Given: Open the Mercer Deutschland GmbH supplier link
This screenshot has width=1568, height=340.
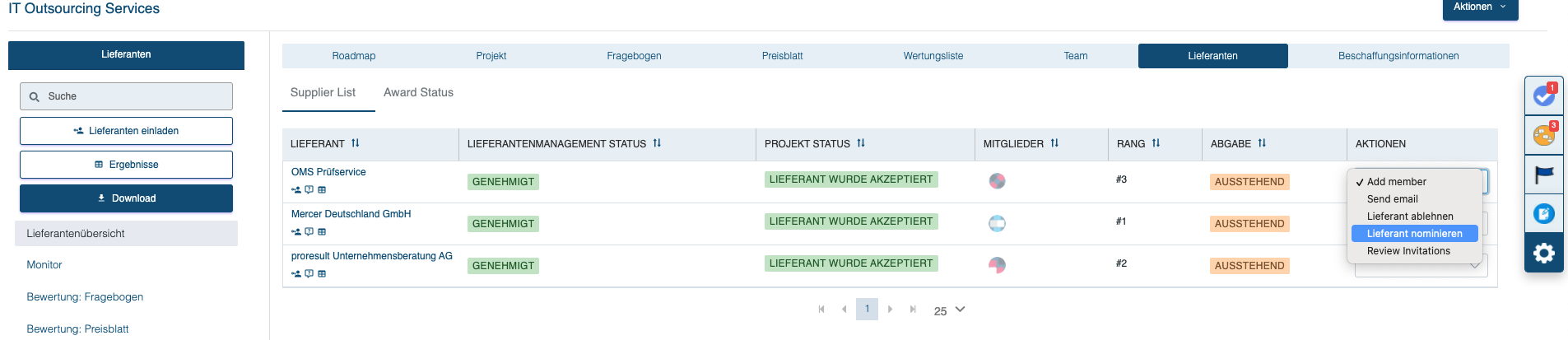Looking at the screenshot, I should pyautogui.click(x=351, y=214).
